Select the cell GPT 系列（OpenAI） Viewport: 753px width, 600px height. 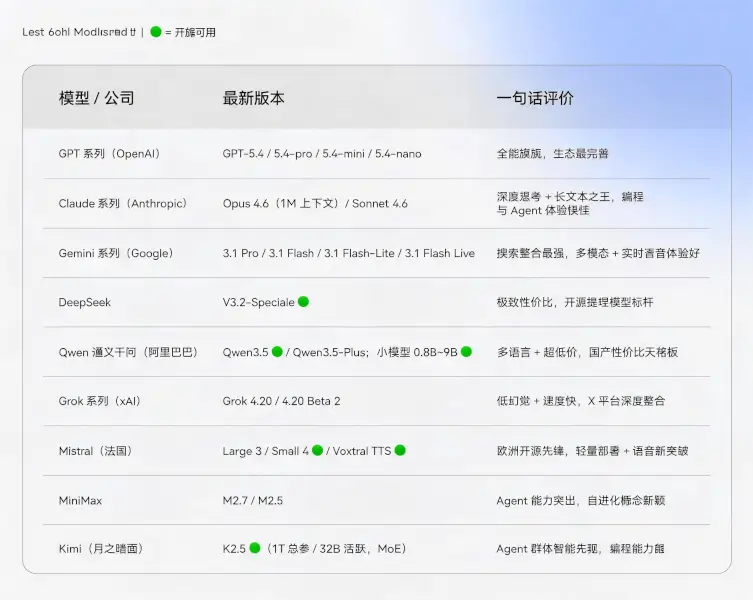point(109,154)
